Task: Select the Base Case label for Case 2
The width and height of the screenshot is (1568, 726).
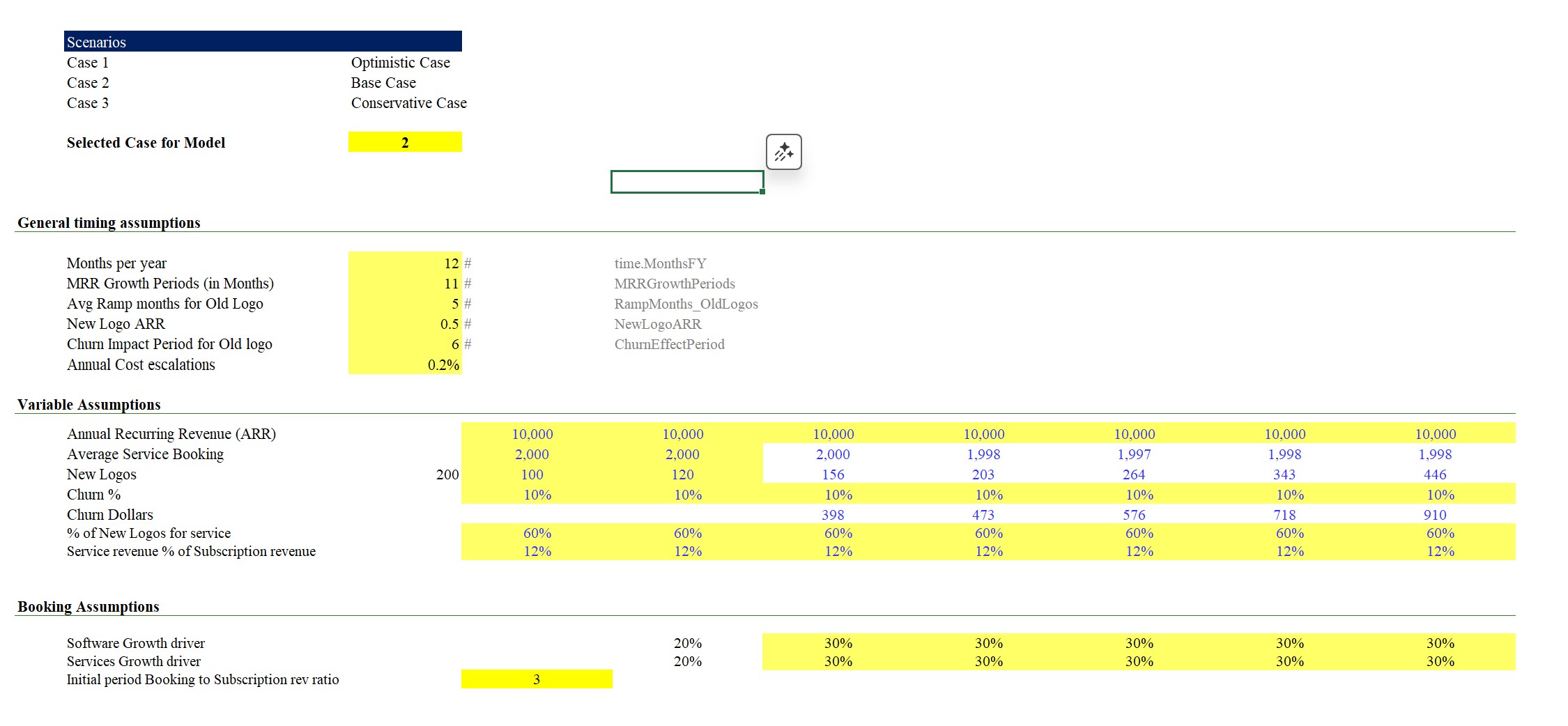Action: click(383, 82)
